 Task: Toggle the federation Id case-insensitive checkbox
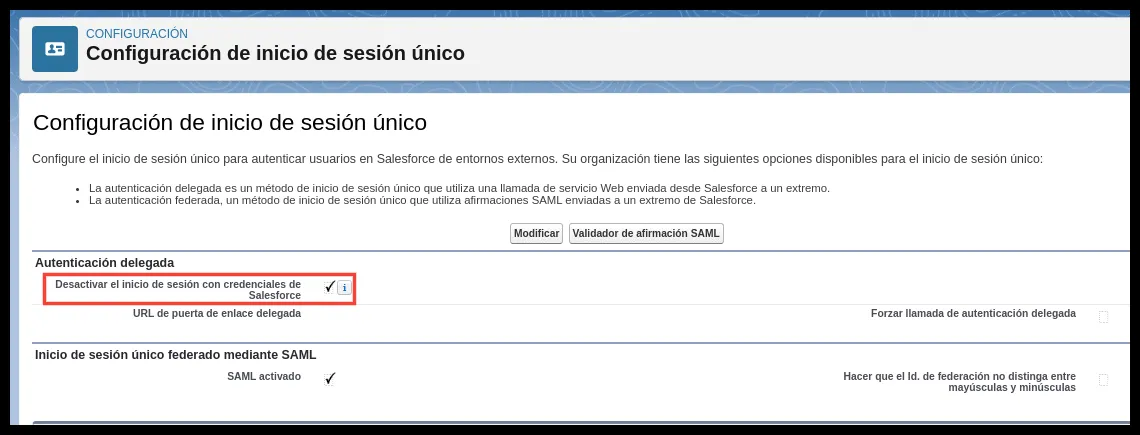[1103, 380]
